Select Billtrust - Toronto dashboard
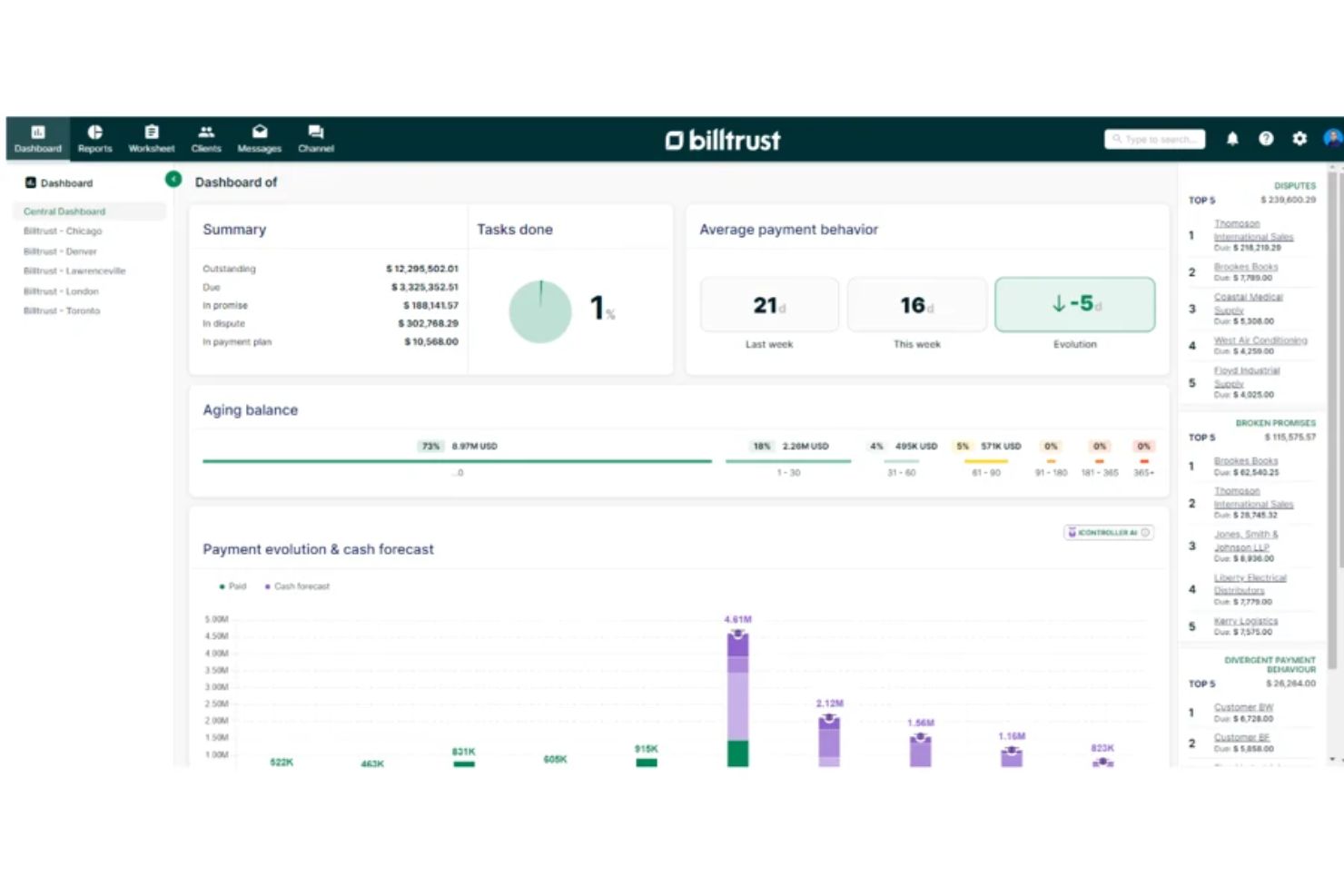 click(x=62, y=310)
